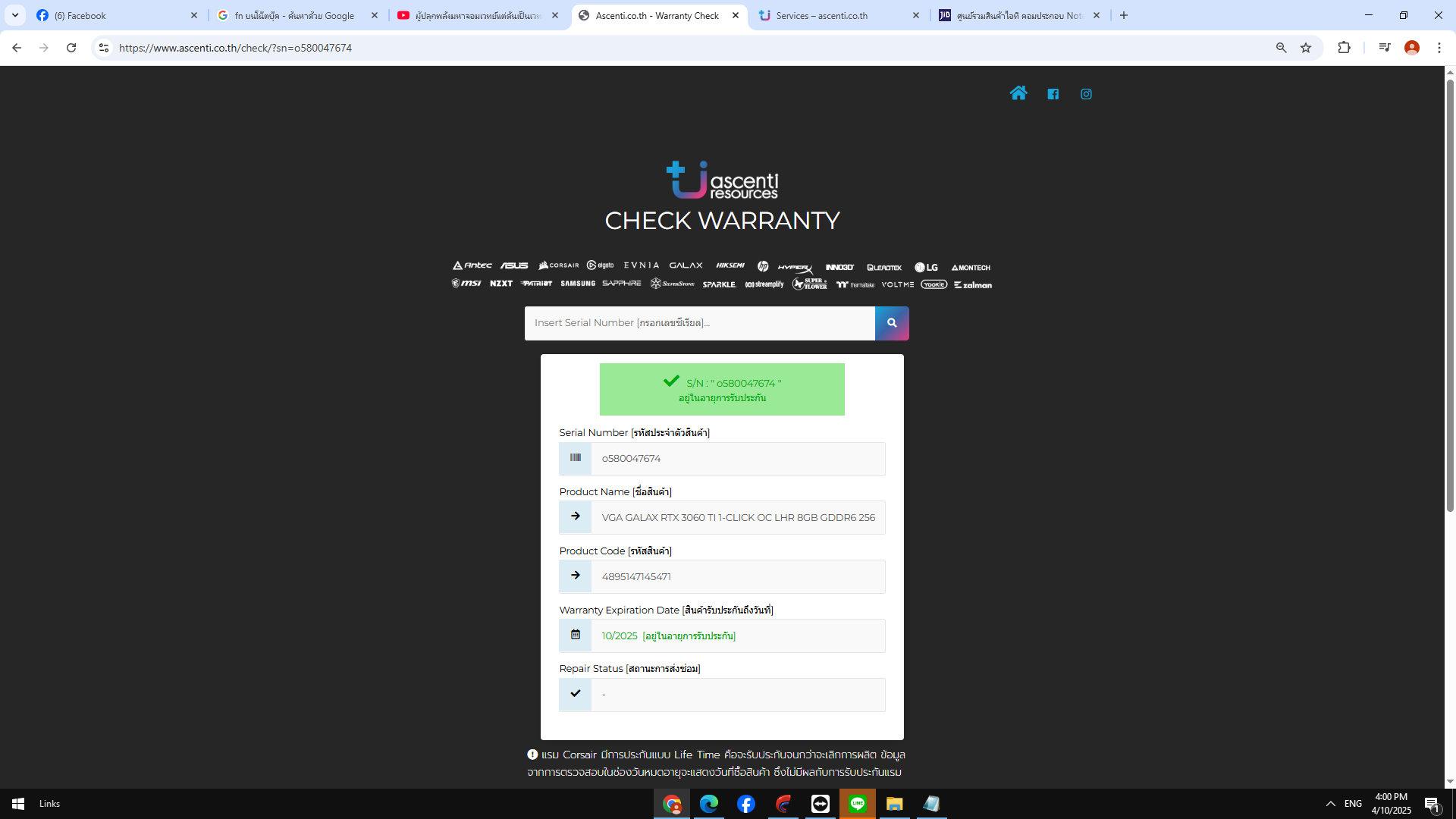Reload the current page
The width and height of the screenshot is (1456, 819).
point(71,48)
